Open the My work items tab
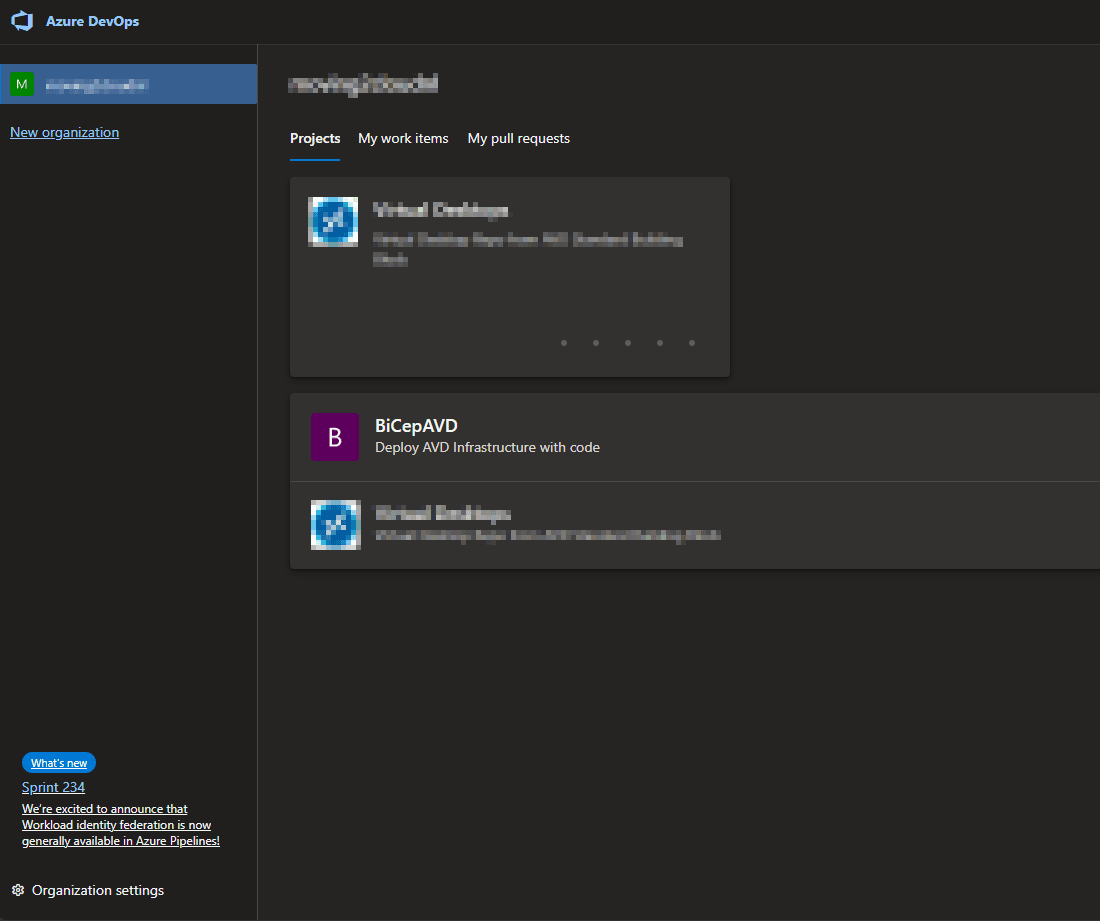Viewport: 1100px width, 921px height. pos(403,138)
